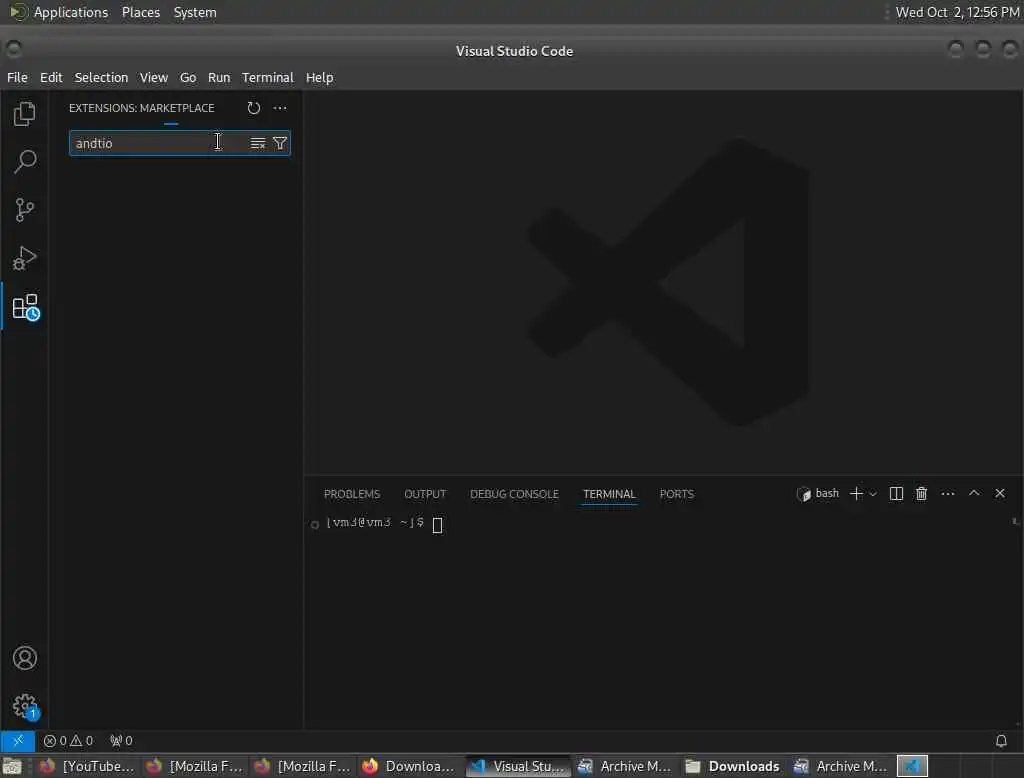Open the Places system menu
The height and width of the screenshot is (778, 1024).
[141, 12]
